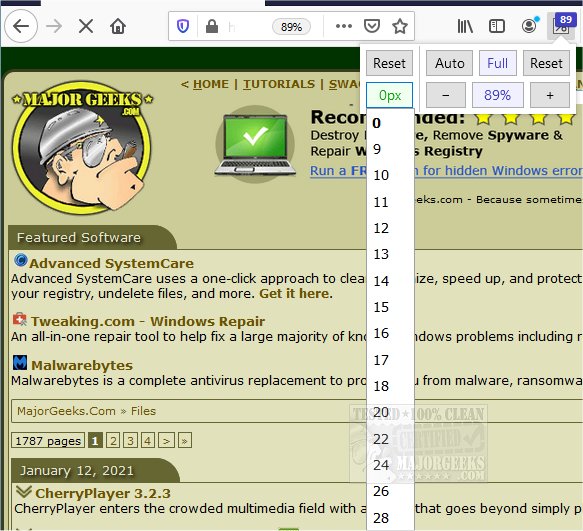583x531 pixels.
Task: Open the HOME navigation link
Action: [210, 84]
